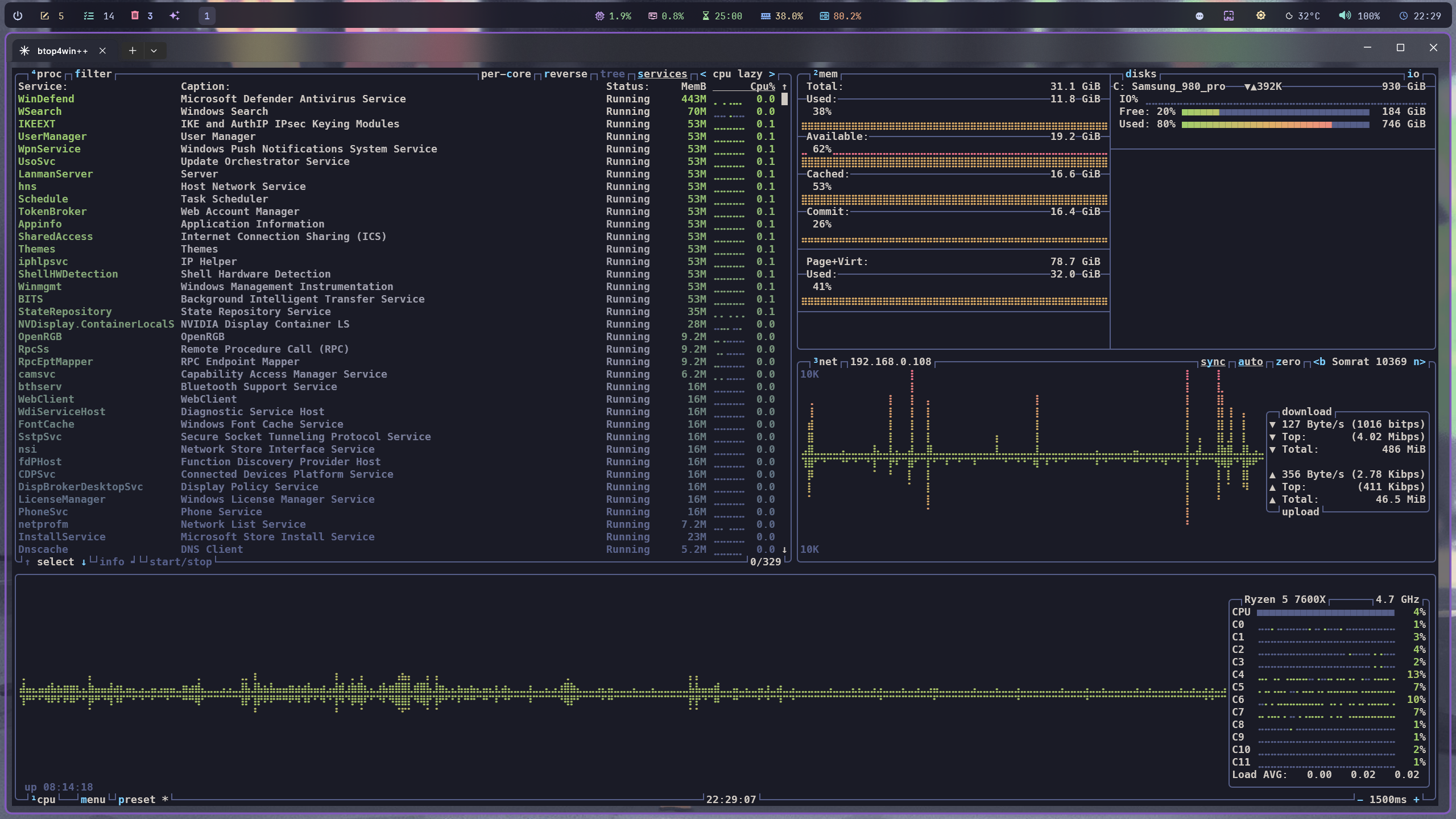Click the total CPU usage bar
1456x819 pixels.
1325,613
